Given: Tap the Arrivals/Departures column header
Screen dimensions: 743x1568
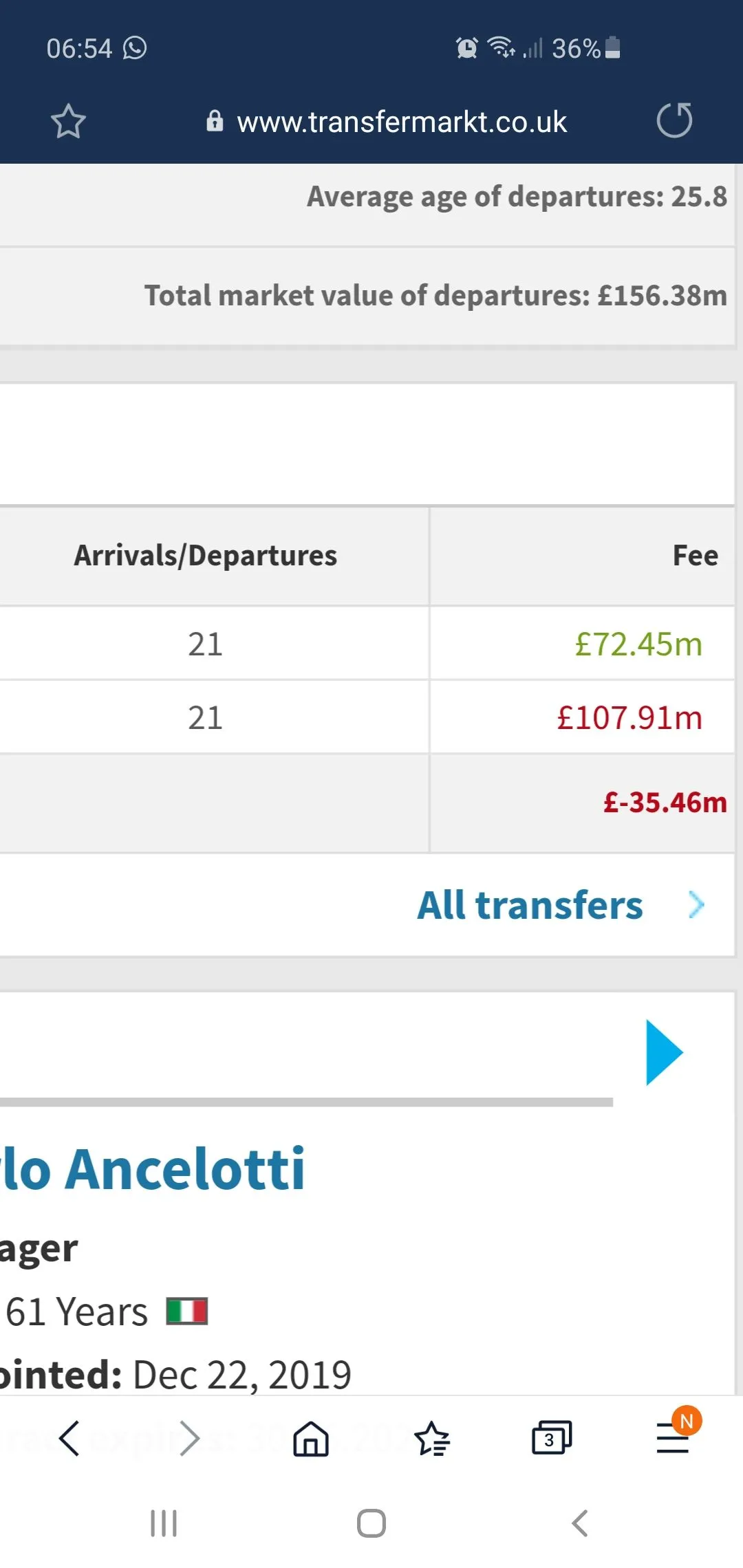Looking at the screenshot, I should [205, 556].
